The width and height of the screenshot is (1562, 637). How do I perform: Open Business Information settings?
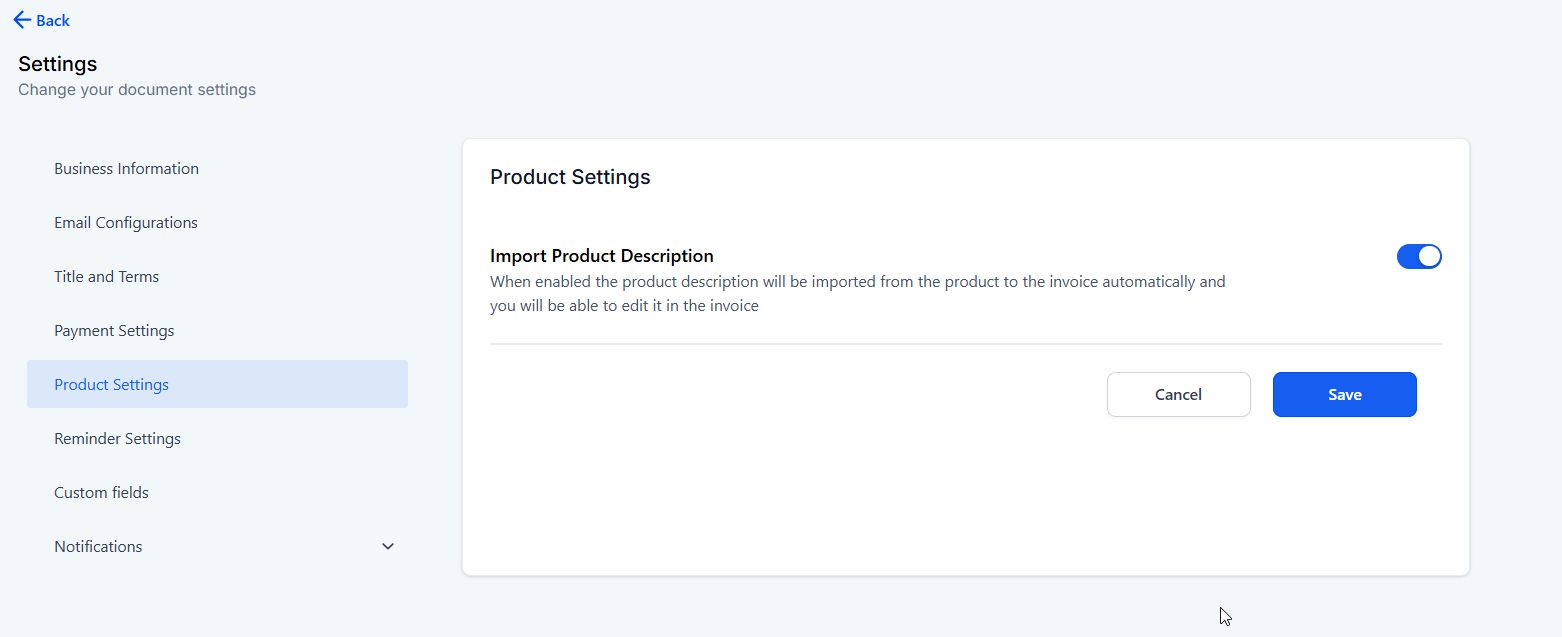(x=126, y=168)
